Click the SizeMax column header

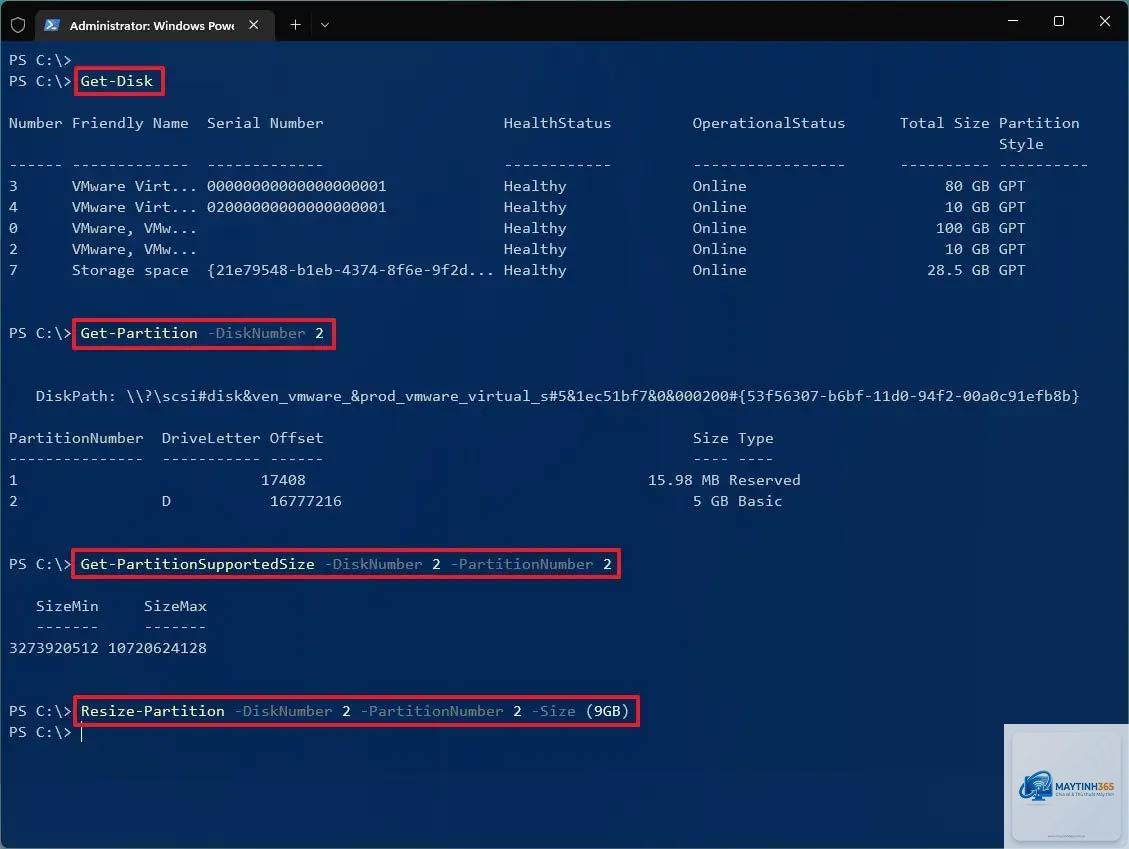click(x=175, y=606)
